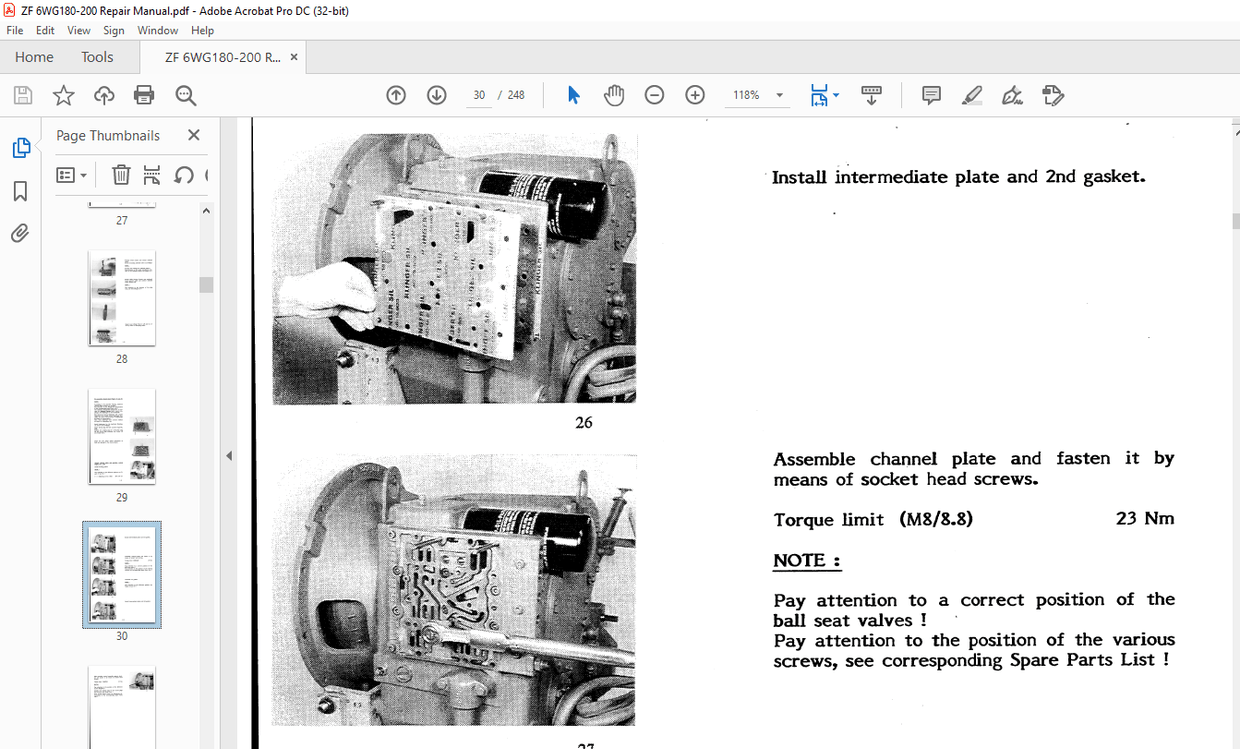Add document to favorites with star icon
This screenshot has height=749, width=1240.
(x=63, y=95)
